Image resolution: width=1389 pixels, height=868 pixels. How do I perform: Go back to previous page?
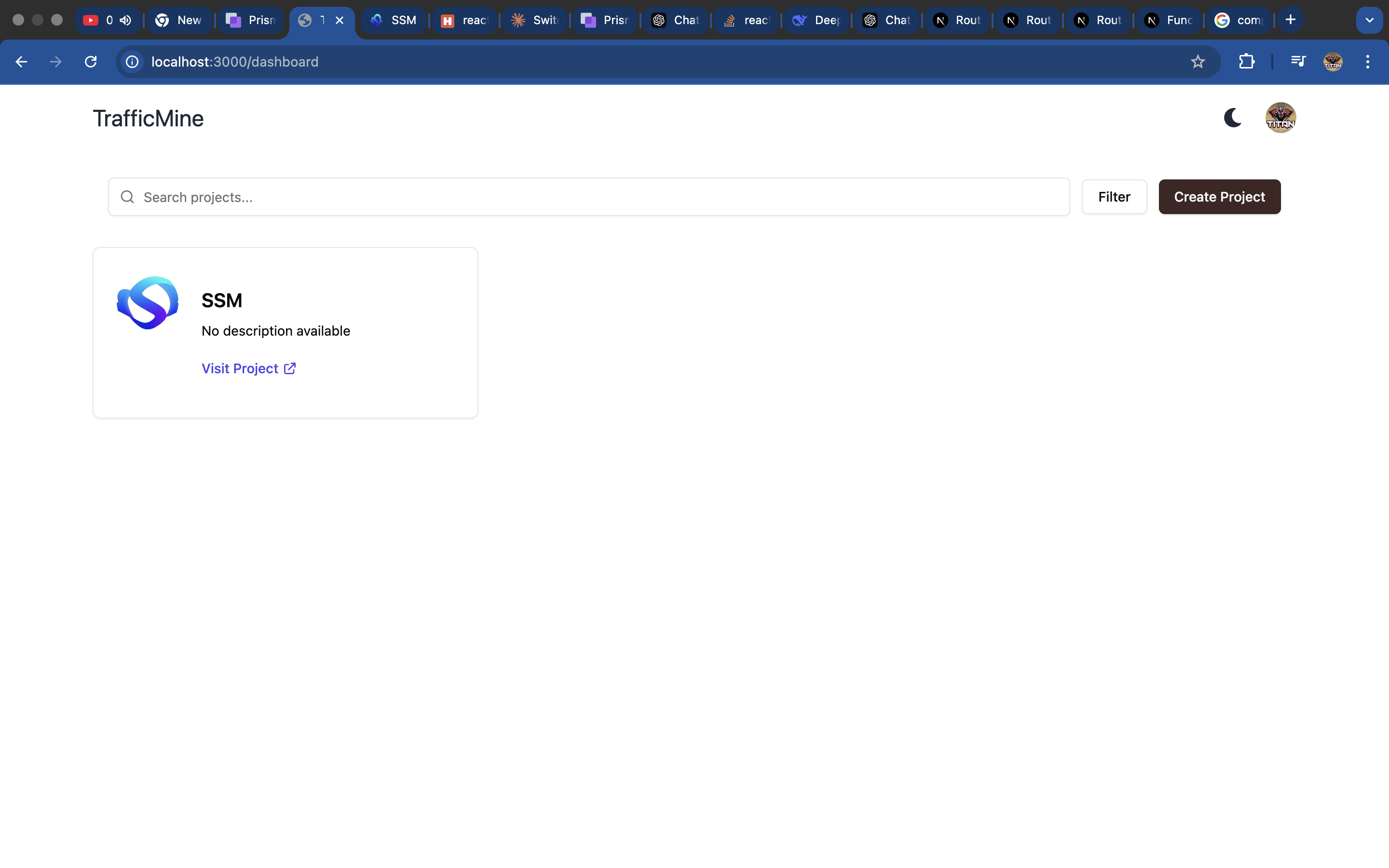pos(21,62)
